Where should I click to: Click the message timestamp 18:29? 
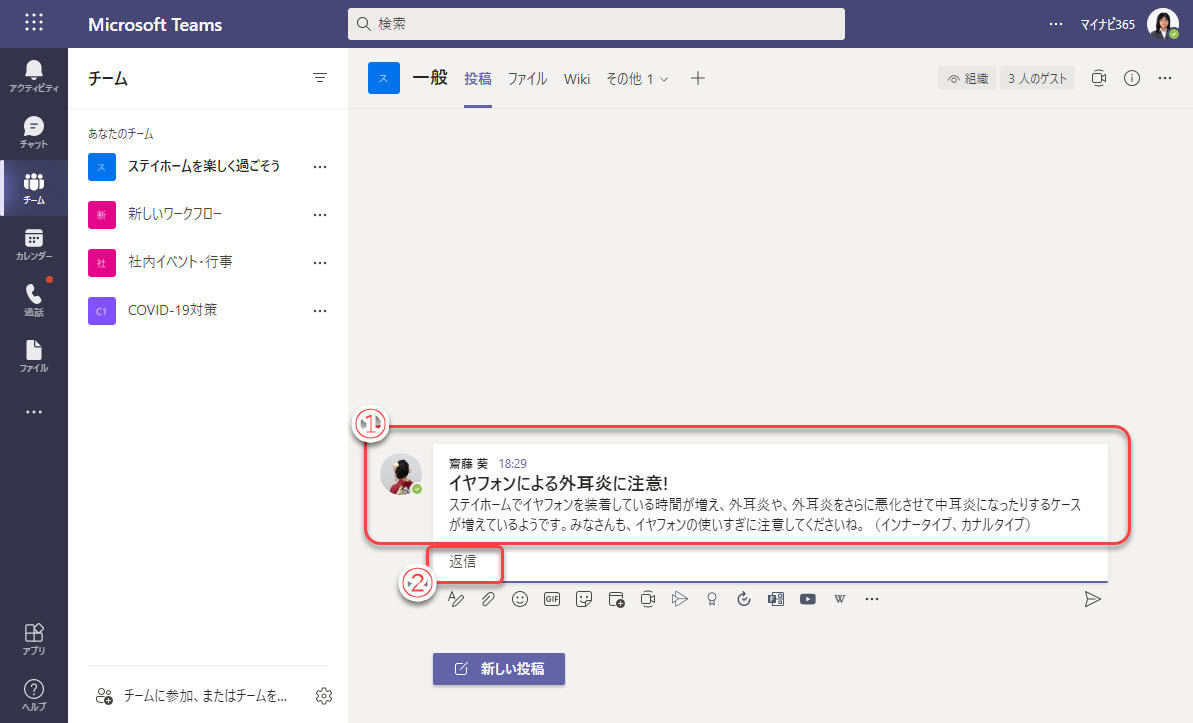coord(513,463)
